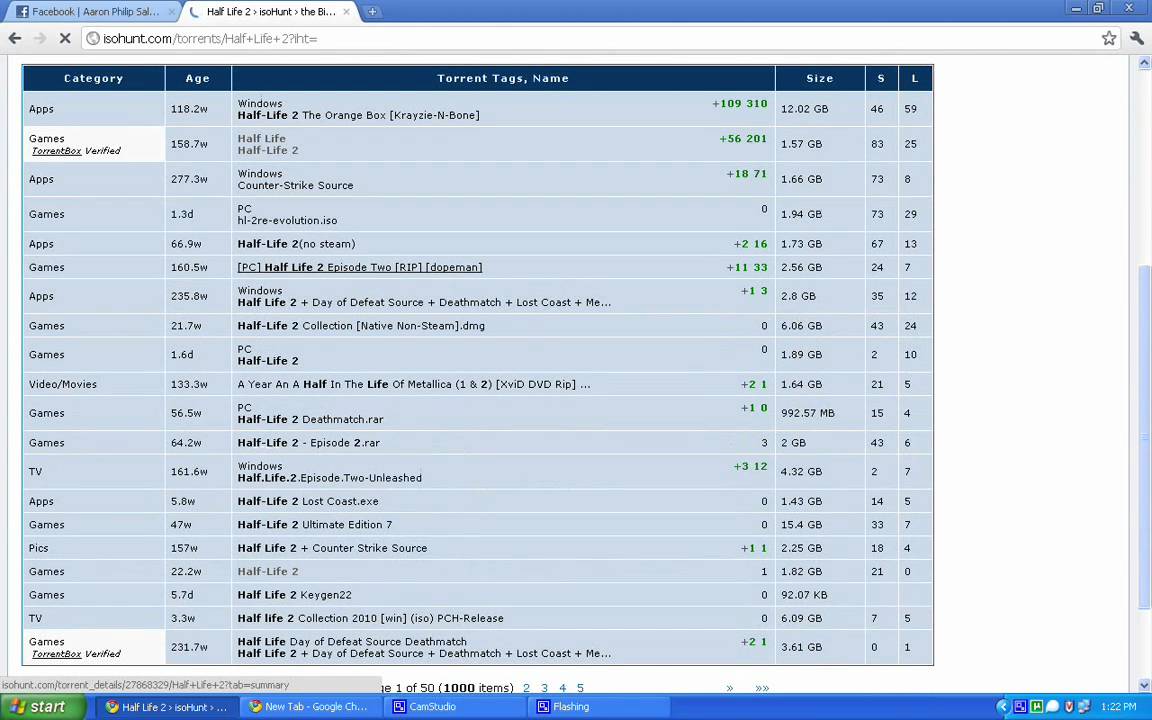This screenshot has width=1152, height=720.
Task: Click the taskbar clock 1:22 PM
Action: point(1119,707)
